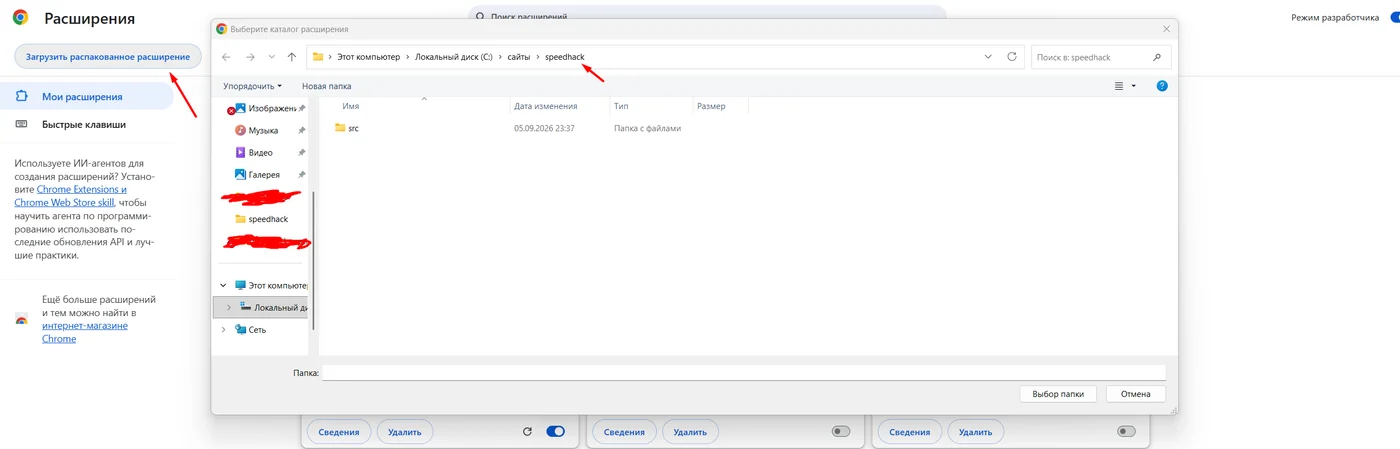Disable the first extension toggle
Viewport: 1400px width, 449px height.
coord(555,432)
